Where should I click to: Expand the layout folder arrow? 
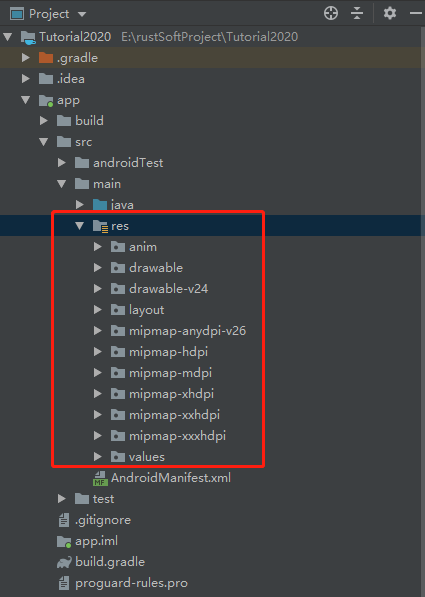pyautogui.click(x=97, y=310)
